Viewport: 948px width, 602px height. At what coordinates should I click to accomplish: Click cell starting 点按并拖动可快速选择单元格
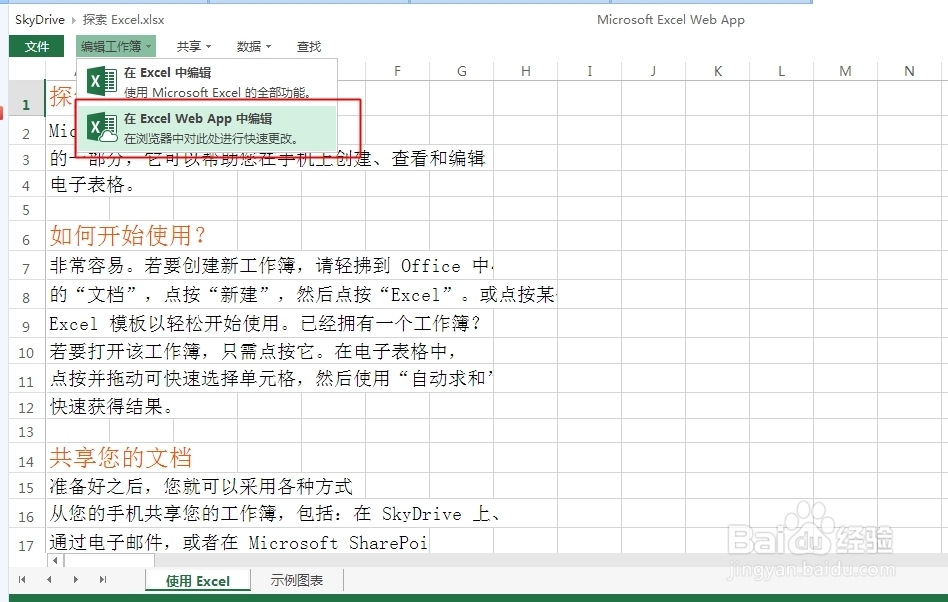click(271, 379)
